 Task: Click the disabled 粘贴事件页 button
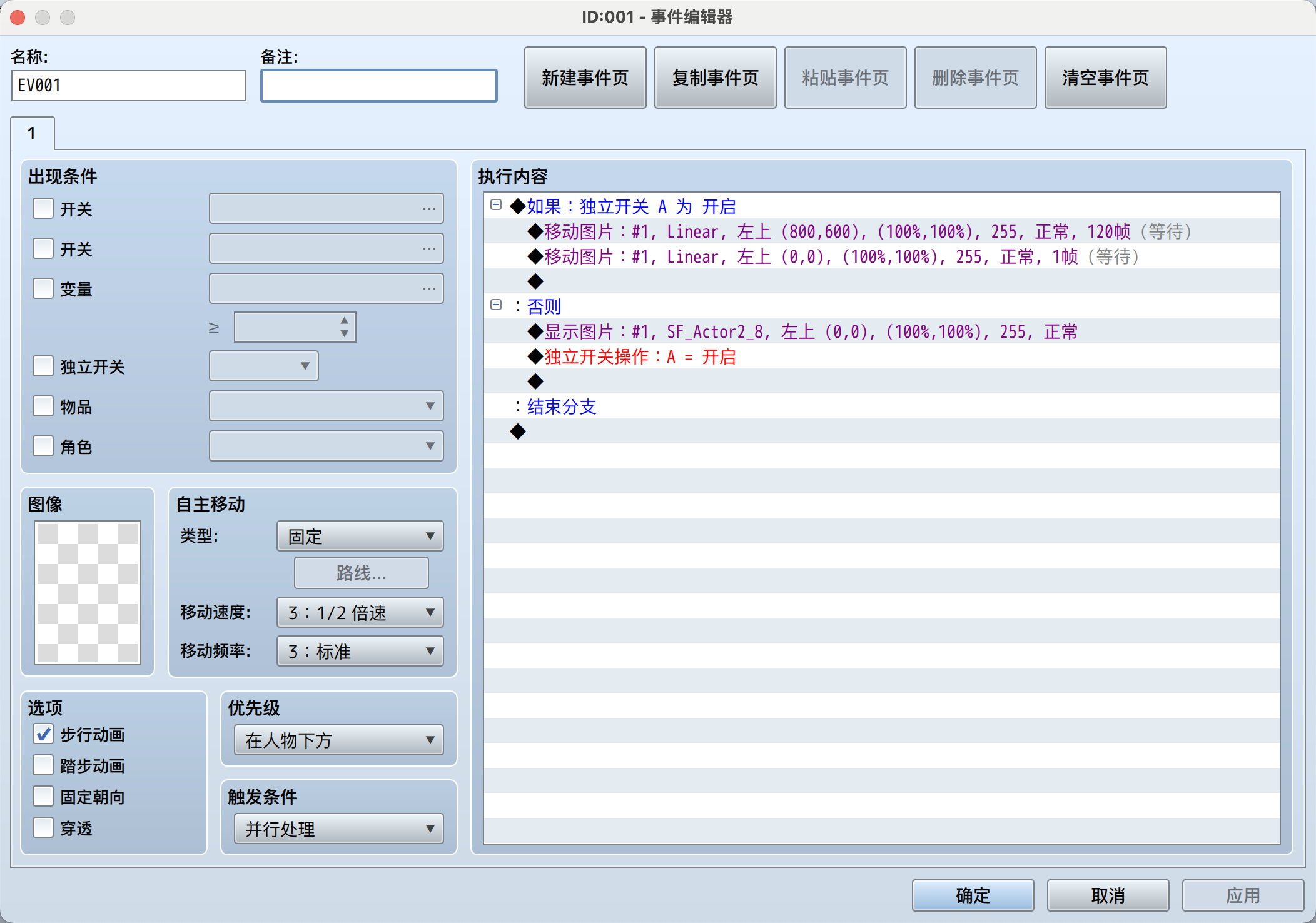coord(845,78)
